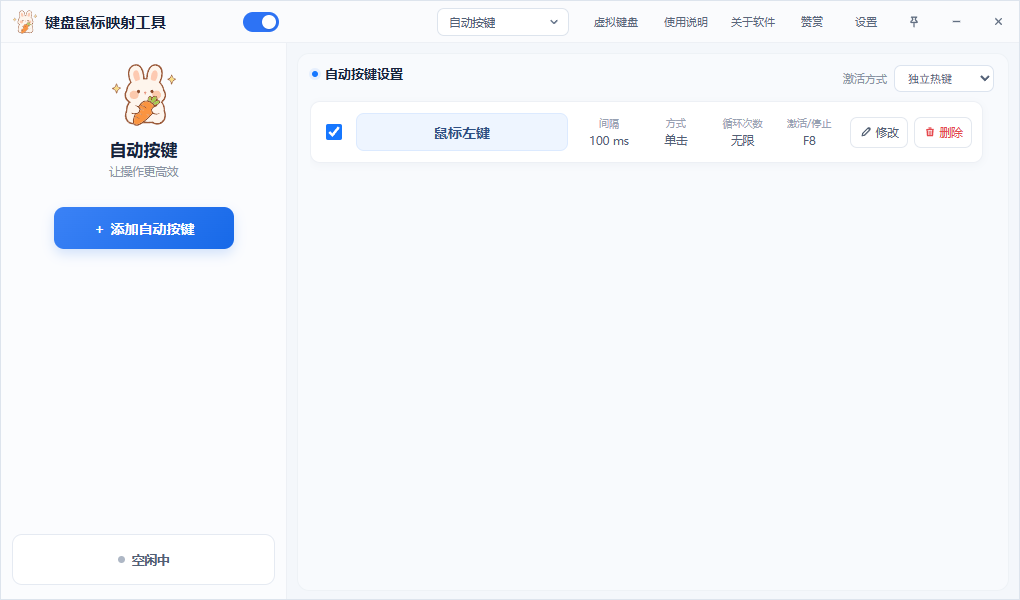Image resolution: width=1020 pixels, height=600 pixels.
Task: Click the 单击 mode value
Action: click(676, 141)
